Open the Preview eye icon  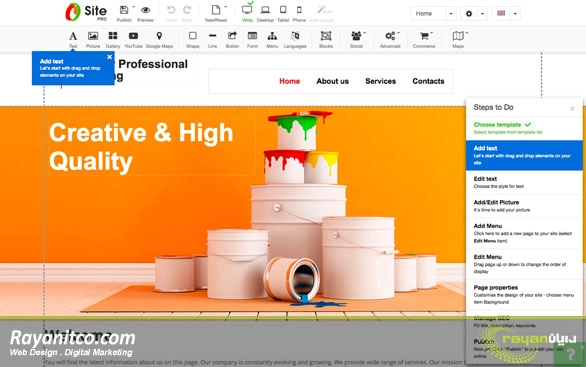click(145, 10)
